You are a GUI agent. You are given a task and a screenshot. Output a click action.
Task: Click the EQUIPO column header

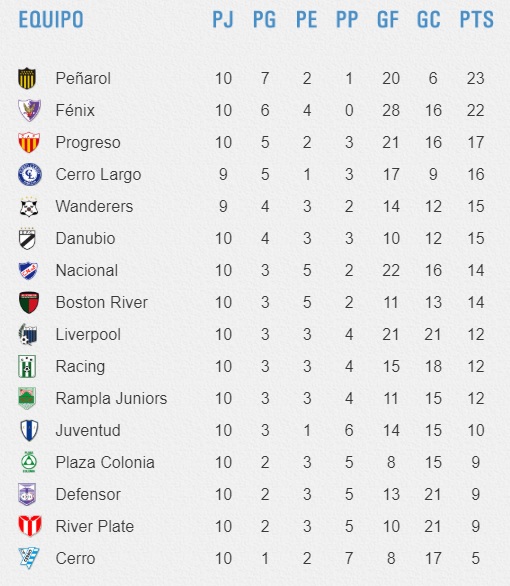[51, 19]
